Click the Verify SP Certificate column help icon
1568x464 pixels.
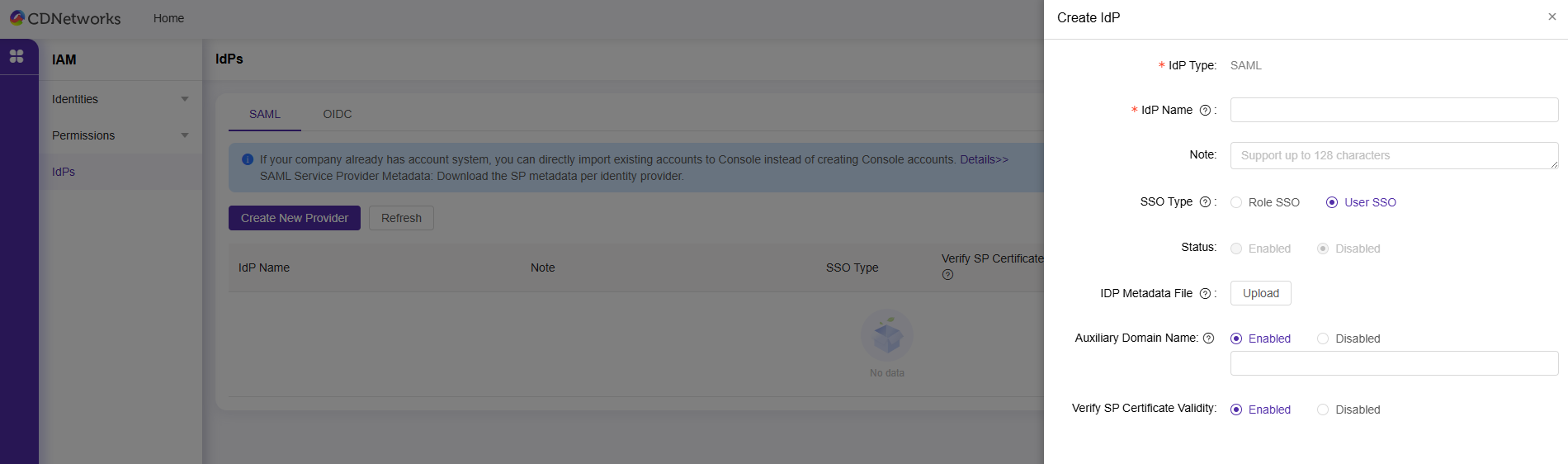point(947,275)
